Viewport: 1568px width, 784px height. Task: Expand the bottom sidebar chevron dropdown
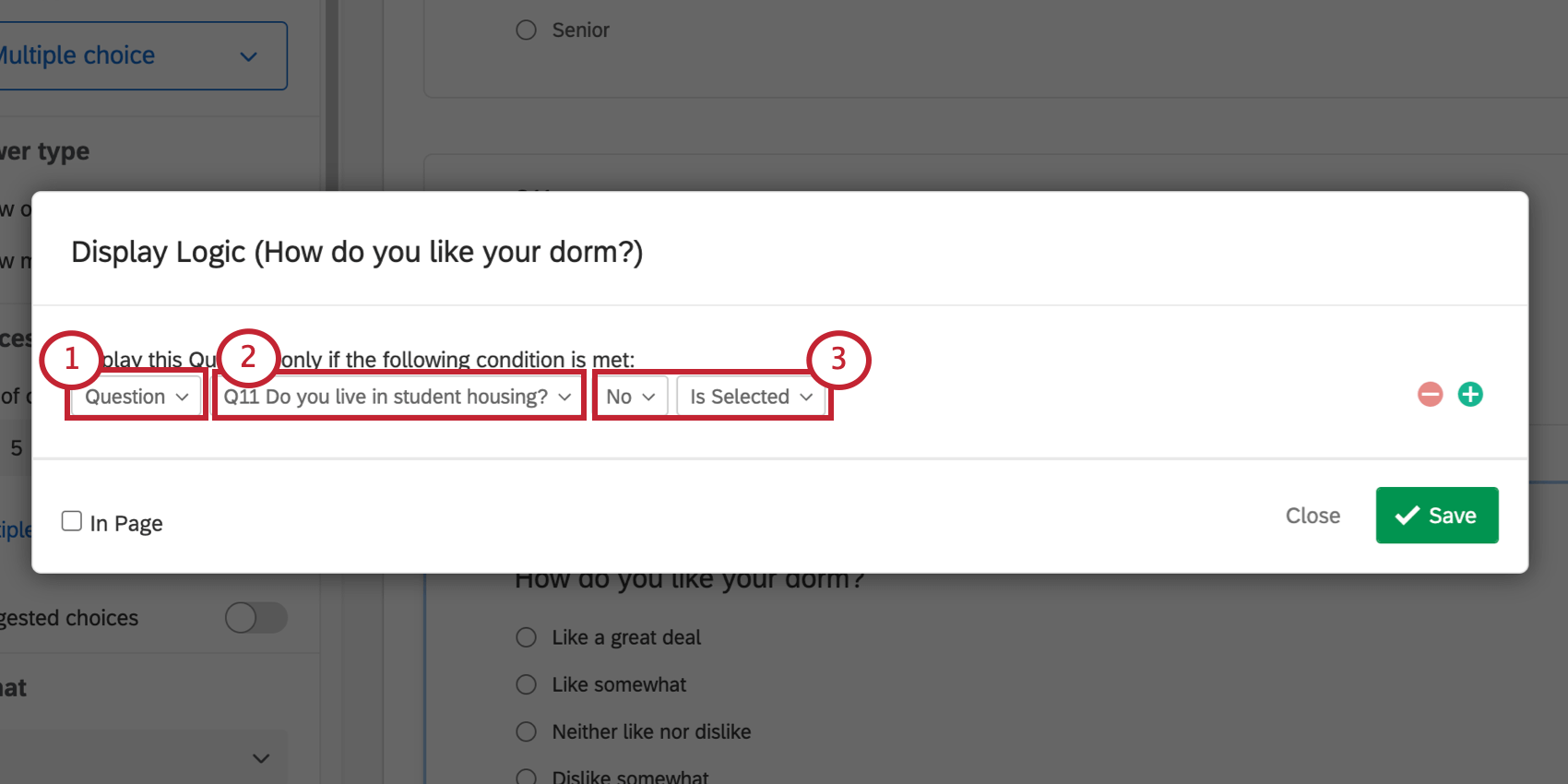point(261,758)
